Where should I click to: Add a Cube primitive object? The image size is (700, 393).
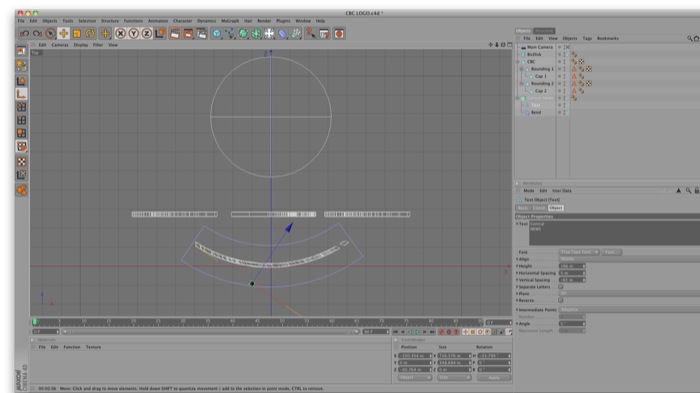tap(217, 33)
